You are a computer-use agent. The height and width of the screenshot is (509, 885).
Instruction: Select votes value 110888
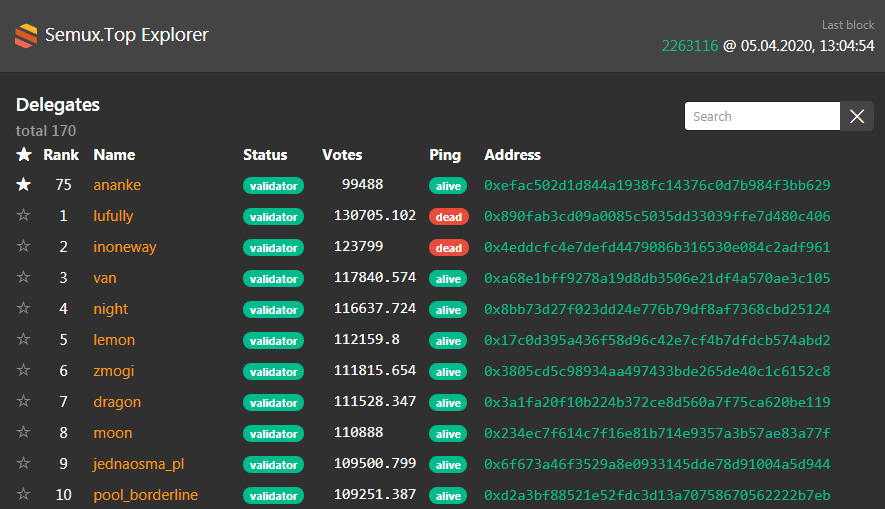(x=358, y=433)
